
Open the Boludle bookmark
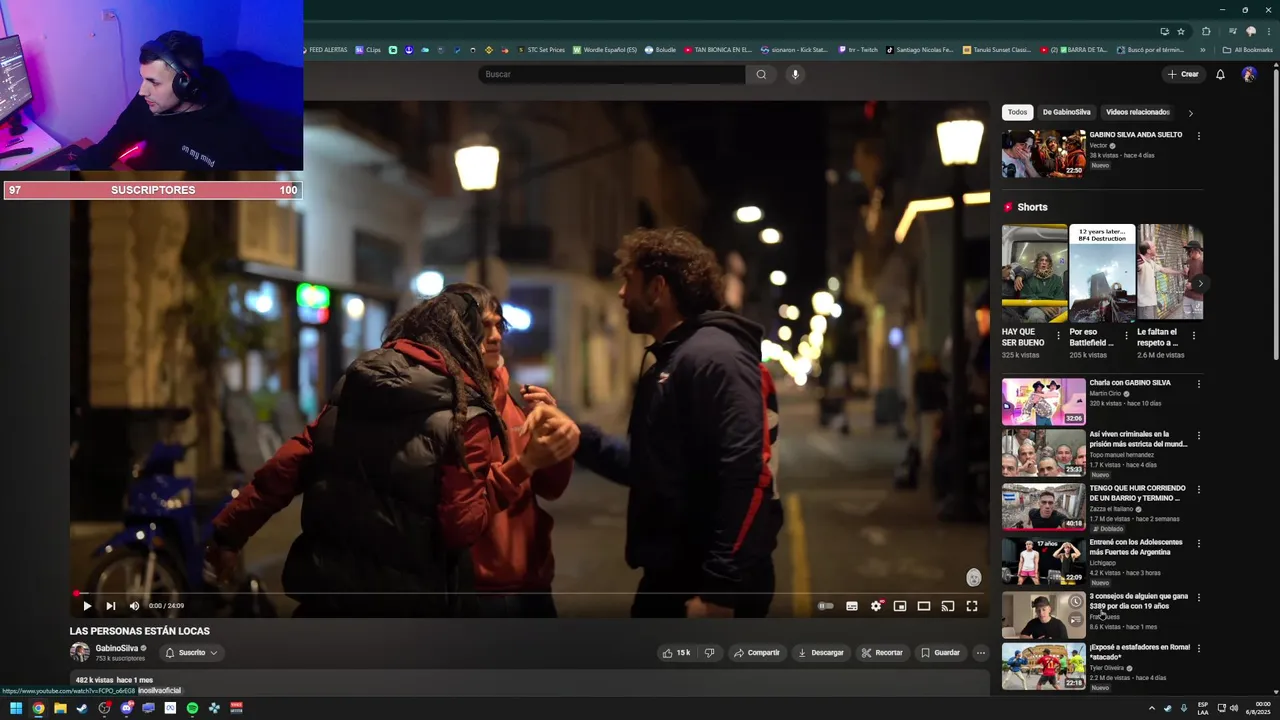pyautogui.click(x=661, y=50)
